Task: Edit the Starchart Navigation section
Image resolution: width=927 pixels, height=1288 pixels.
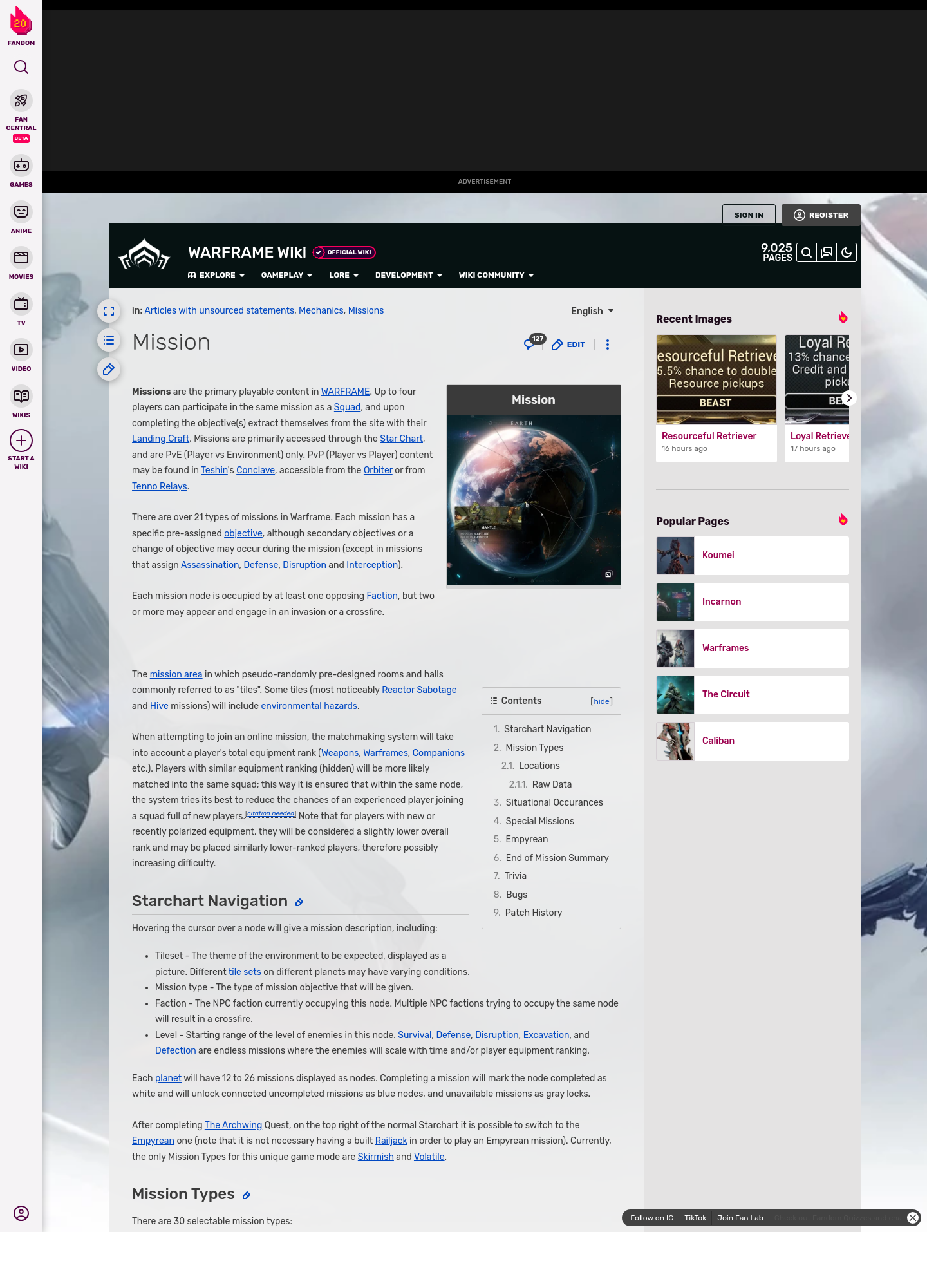Action: pos(299,903)
